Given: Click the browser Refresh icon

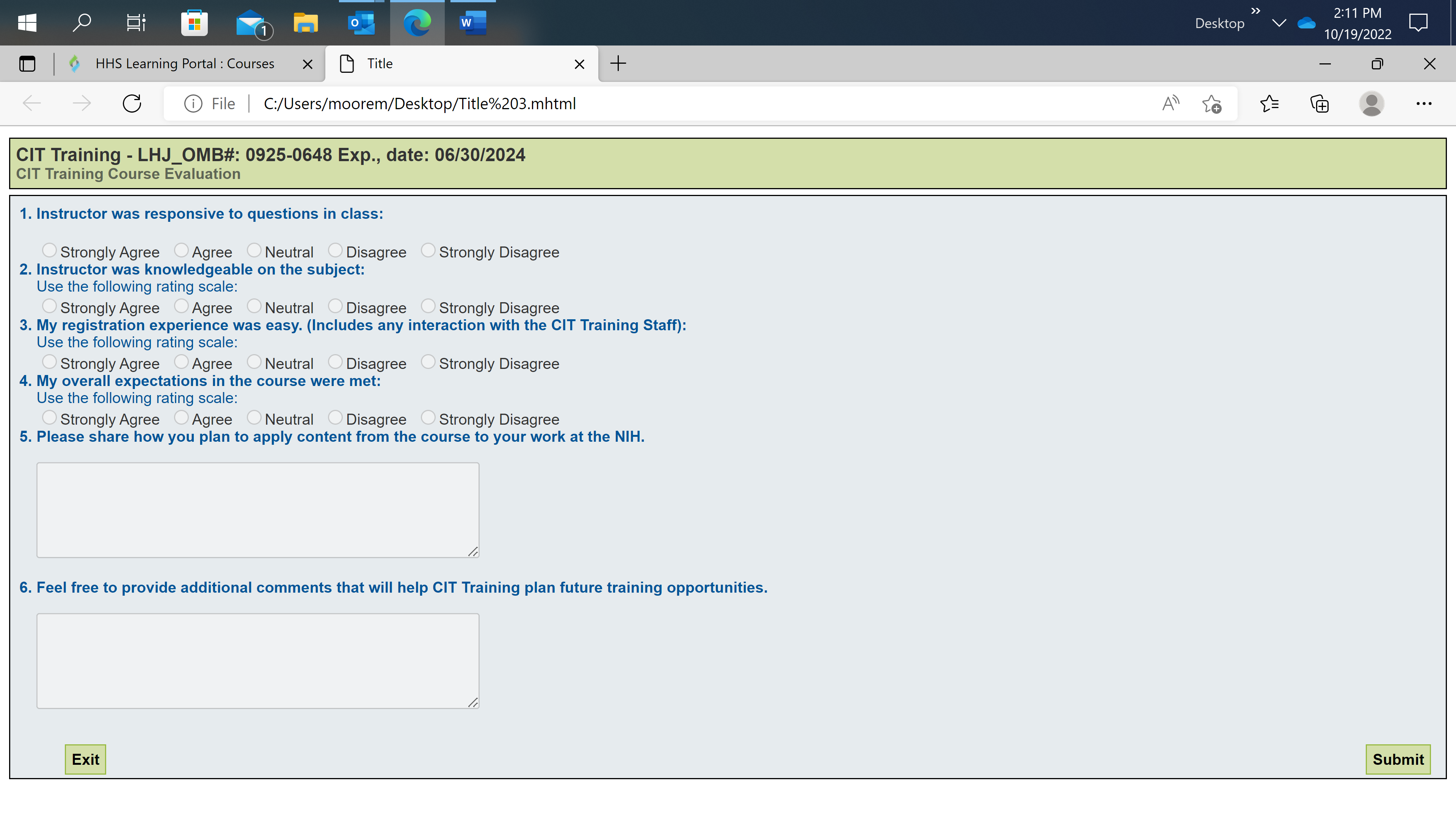Looking at the screenshot, I should pos(132,104).
